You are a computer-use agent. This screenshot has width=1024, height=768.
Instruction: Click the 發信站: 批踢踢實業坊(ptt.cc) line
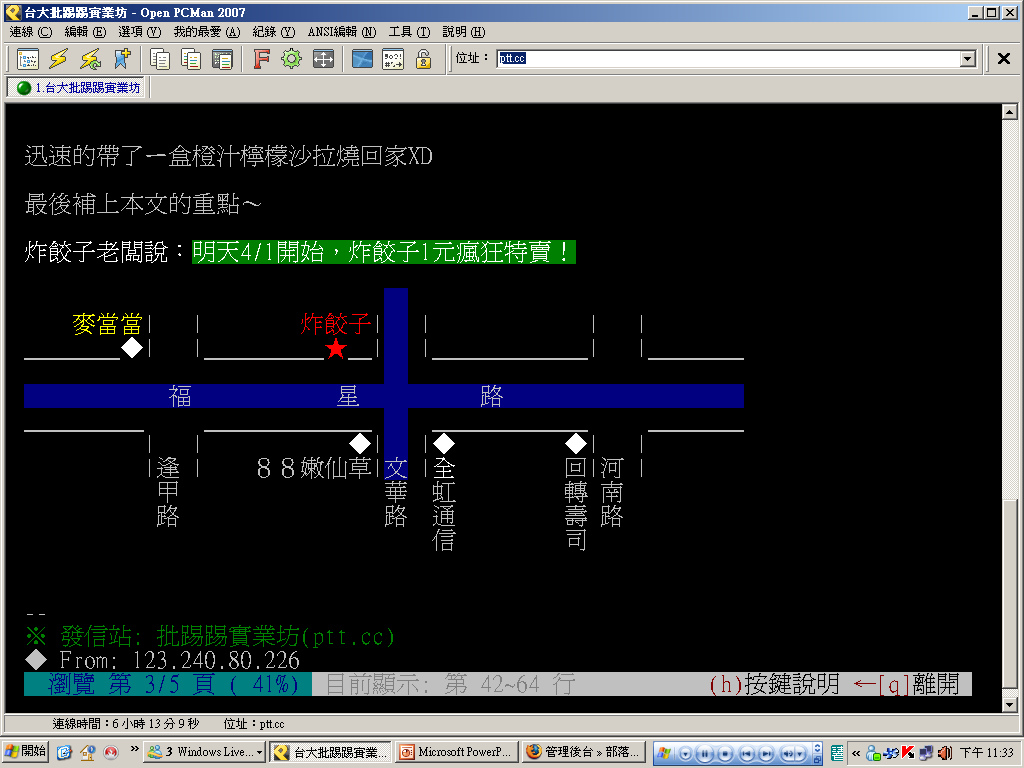point(210,636)
